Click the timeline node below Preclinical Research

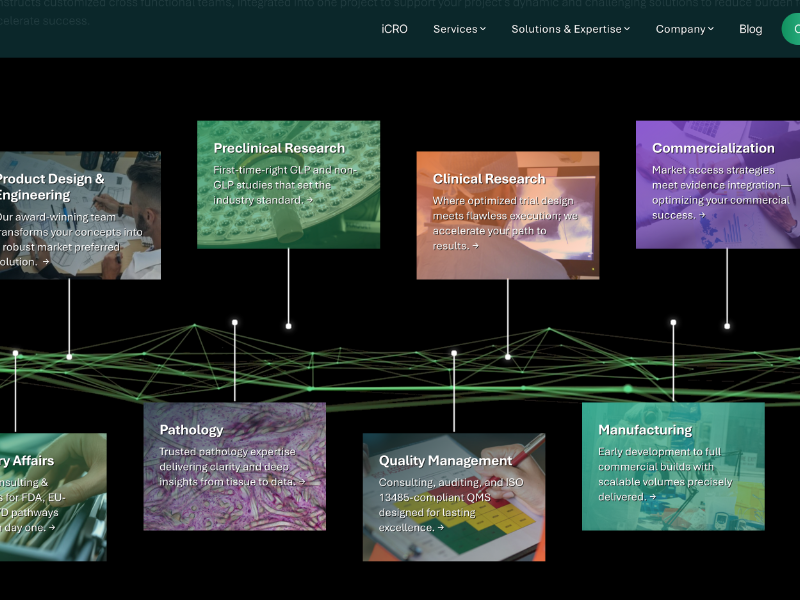[x=289, y=326]
